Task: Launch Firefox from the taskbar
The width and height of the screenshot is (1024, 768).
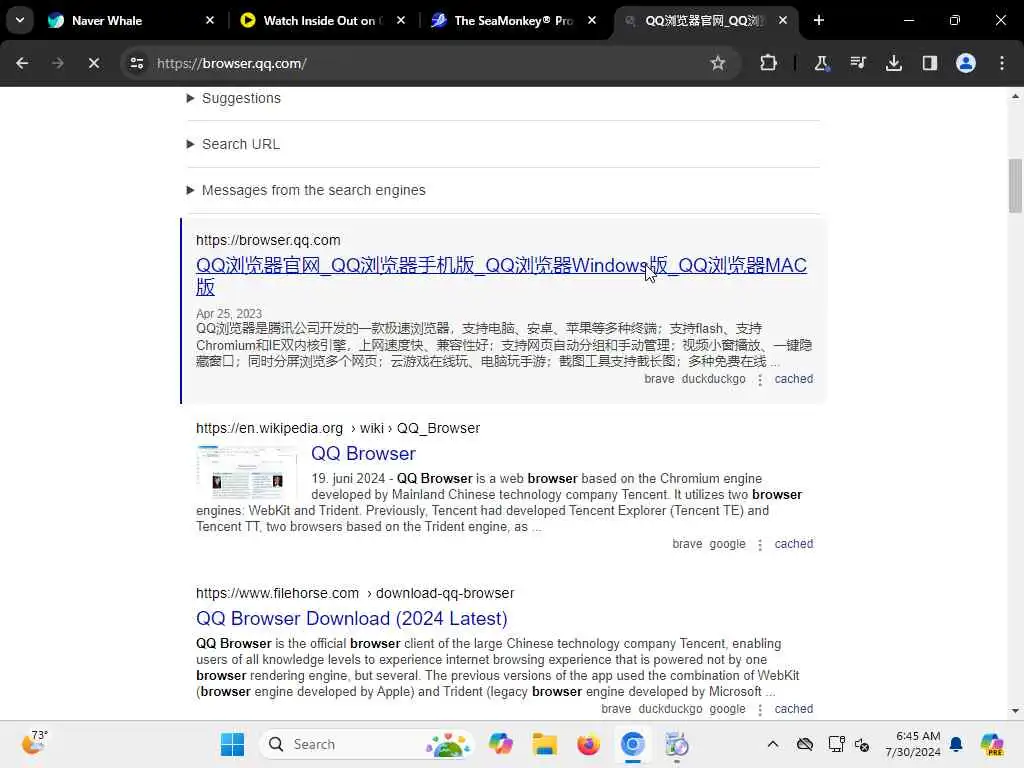Action: 588,744
